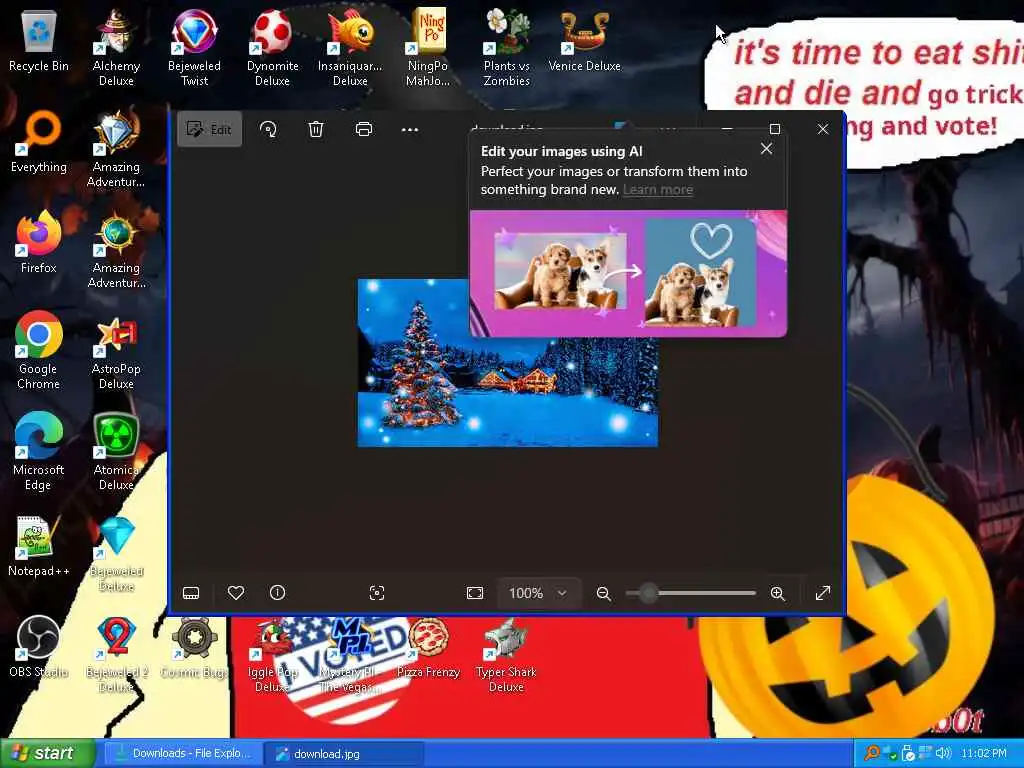Select Amazing Adventures shortcut with diamond shield icon
This screenshot has width=1024, height=768.
tap(116, 150)
